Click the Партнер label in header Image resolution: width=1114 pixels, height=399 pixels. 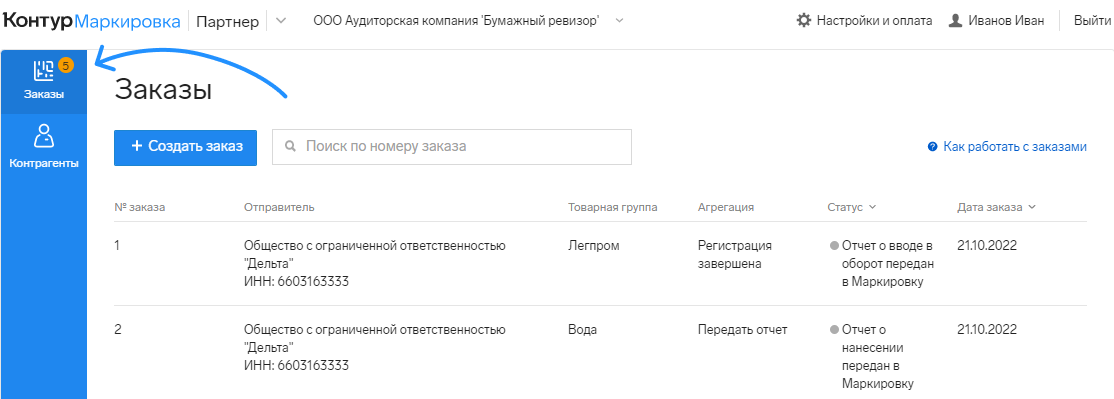pyautogui.click(x=227, y=21)
